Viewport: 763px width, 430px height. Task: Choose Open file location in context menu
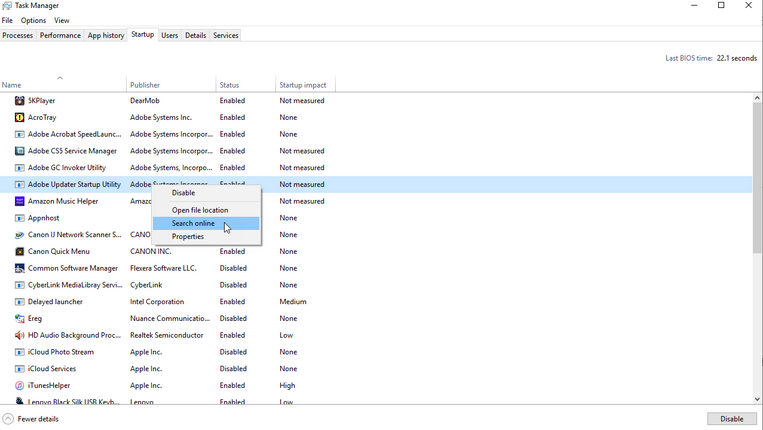point(206,210)
